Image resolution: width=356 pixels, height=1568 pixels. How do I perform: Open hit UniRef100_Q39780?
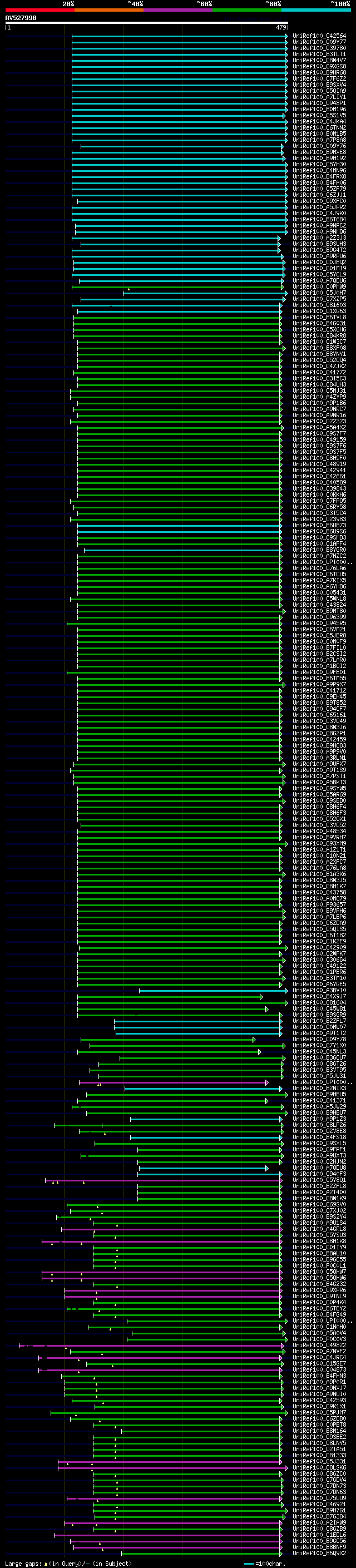coord(319,48)
